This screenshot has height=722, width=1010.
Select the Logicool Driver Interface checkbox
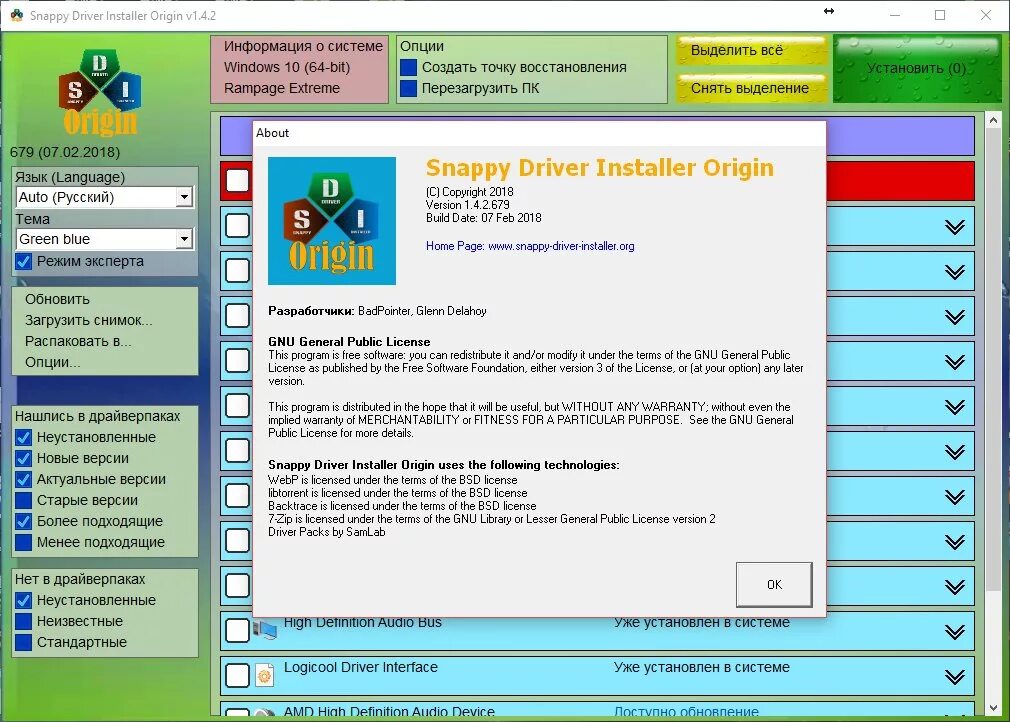(237, 675)
